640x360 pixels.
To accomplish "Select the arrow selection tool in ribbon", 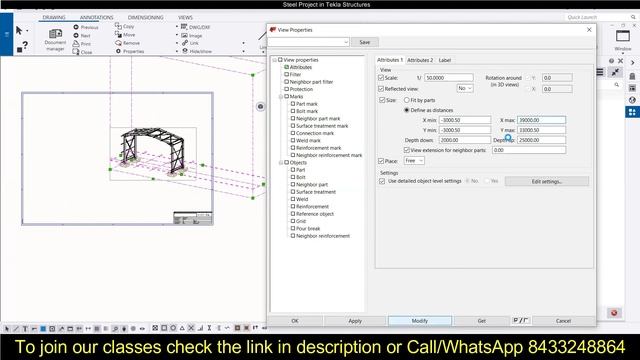I will coord(19,30).
